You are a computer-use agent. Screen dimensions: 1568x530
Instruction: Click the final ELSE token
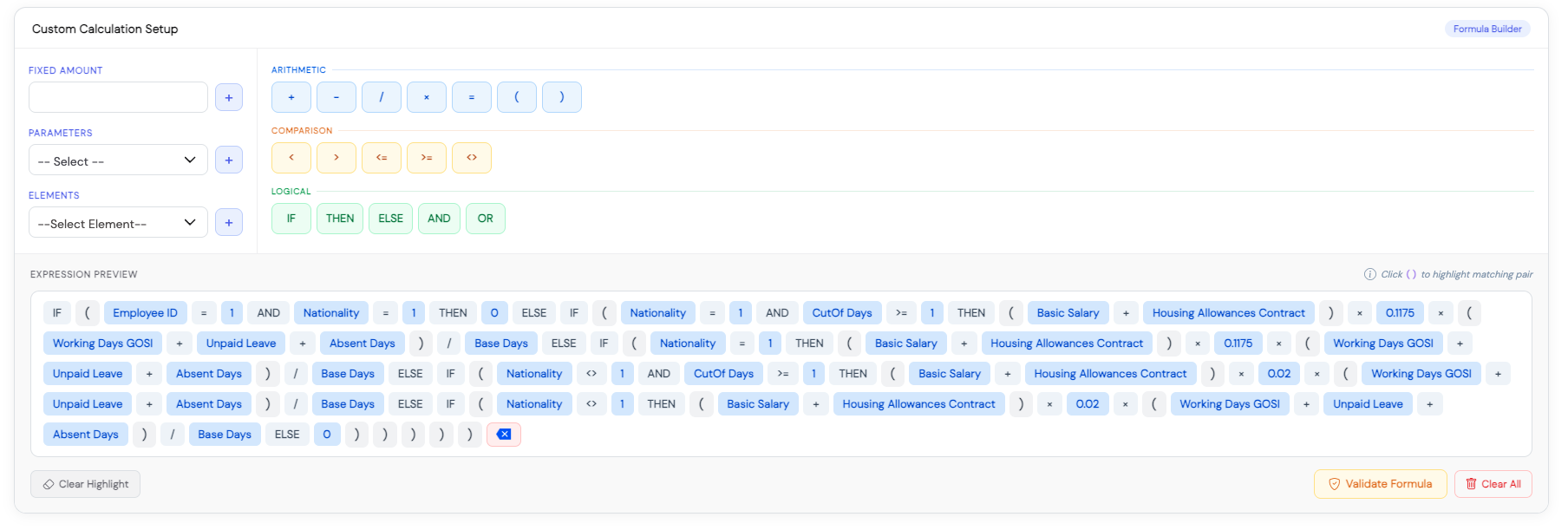tap(287, 435)
